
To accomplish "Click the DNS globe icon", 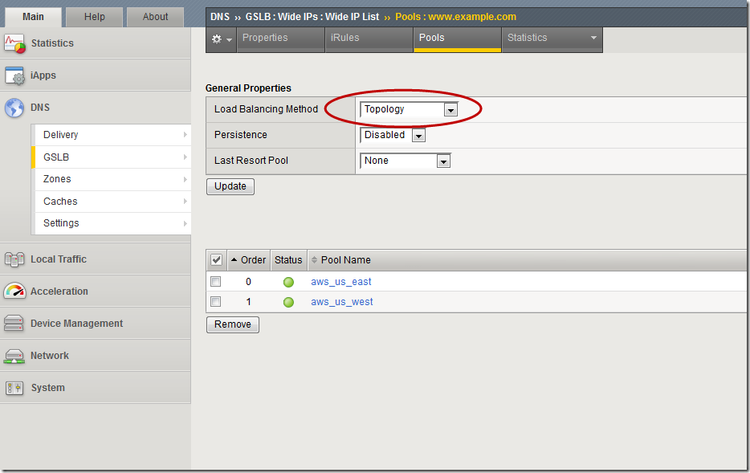I will coord(14,108).
